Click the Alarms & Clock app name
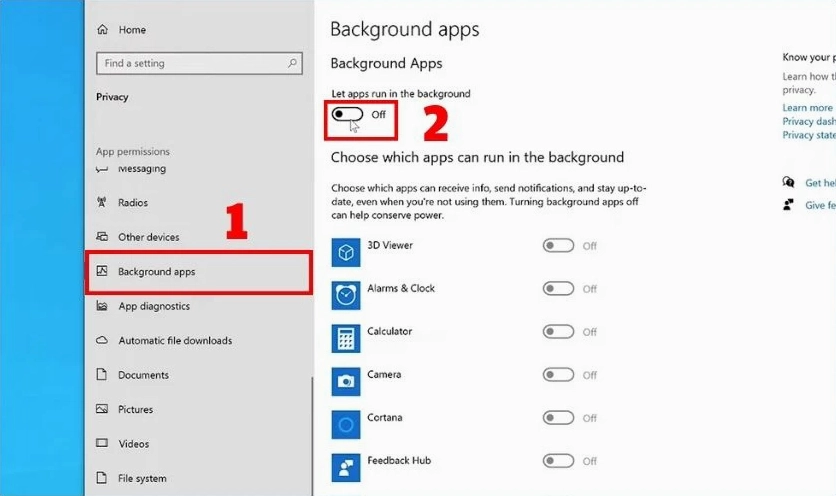 tap(401, 288)
